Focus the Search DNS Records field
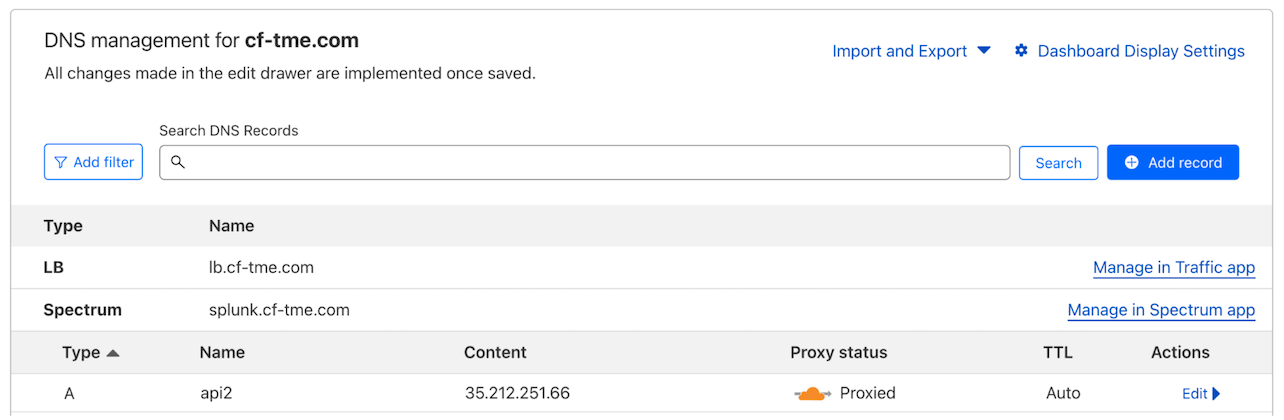 [590, 162]
